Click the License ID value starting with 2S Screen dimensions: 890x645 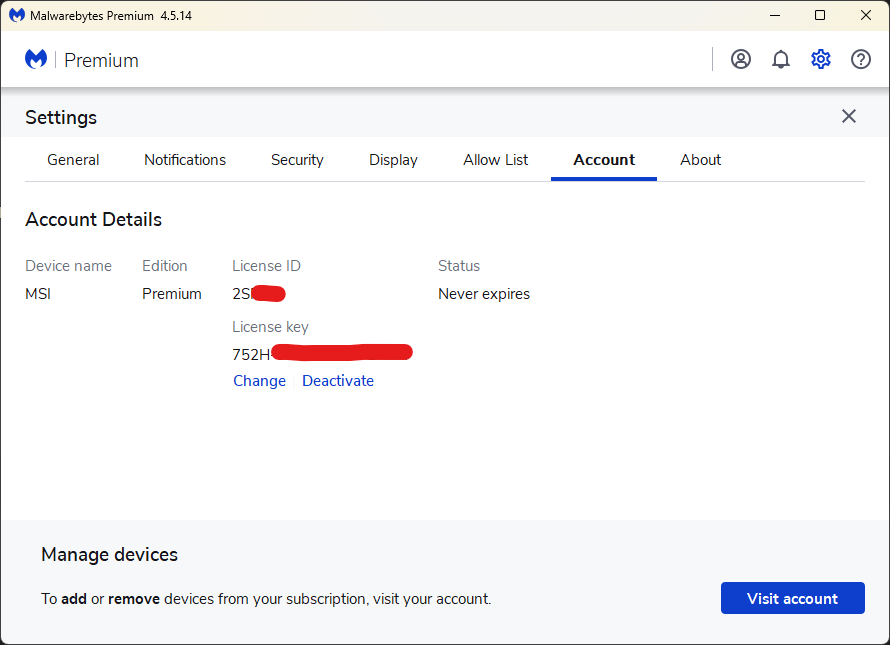(x=258, y=294)
